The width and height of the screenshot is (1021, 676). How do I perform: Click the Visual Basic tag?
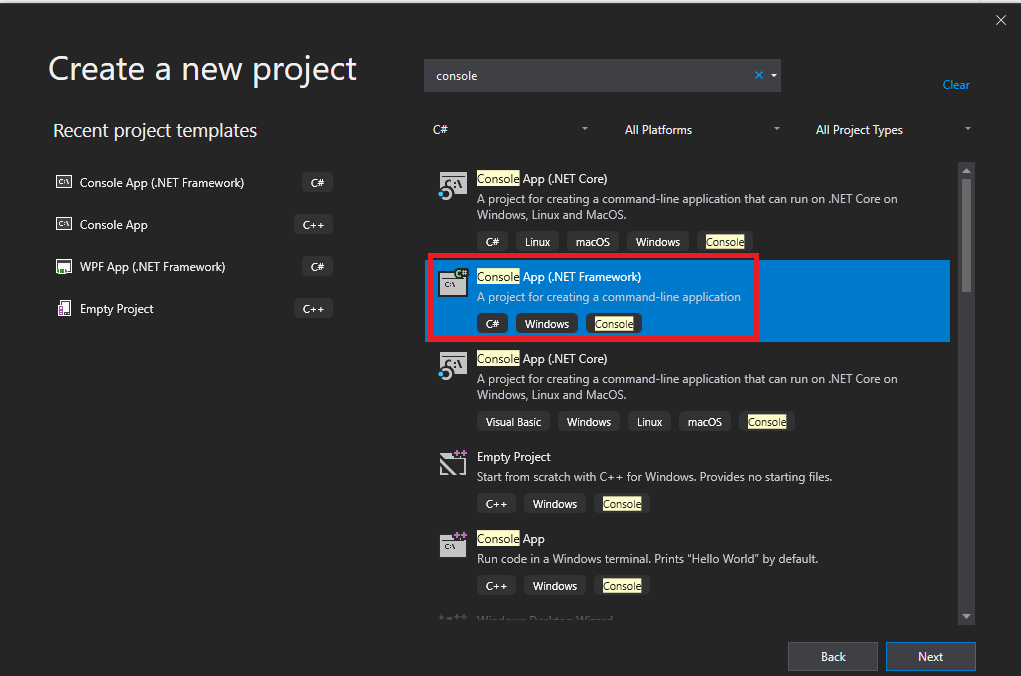point(513,422)
